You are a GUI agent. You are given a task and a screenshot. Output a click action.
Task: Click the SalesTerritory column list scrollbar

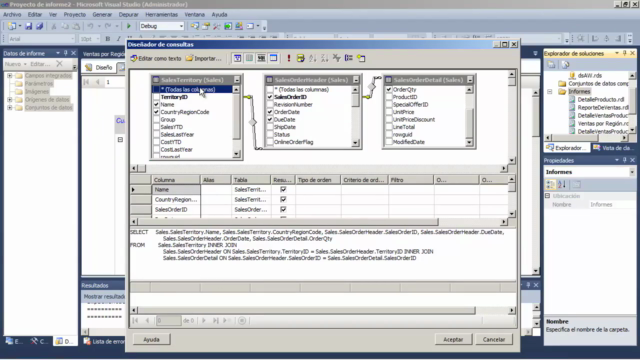(x=236, y=122)
